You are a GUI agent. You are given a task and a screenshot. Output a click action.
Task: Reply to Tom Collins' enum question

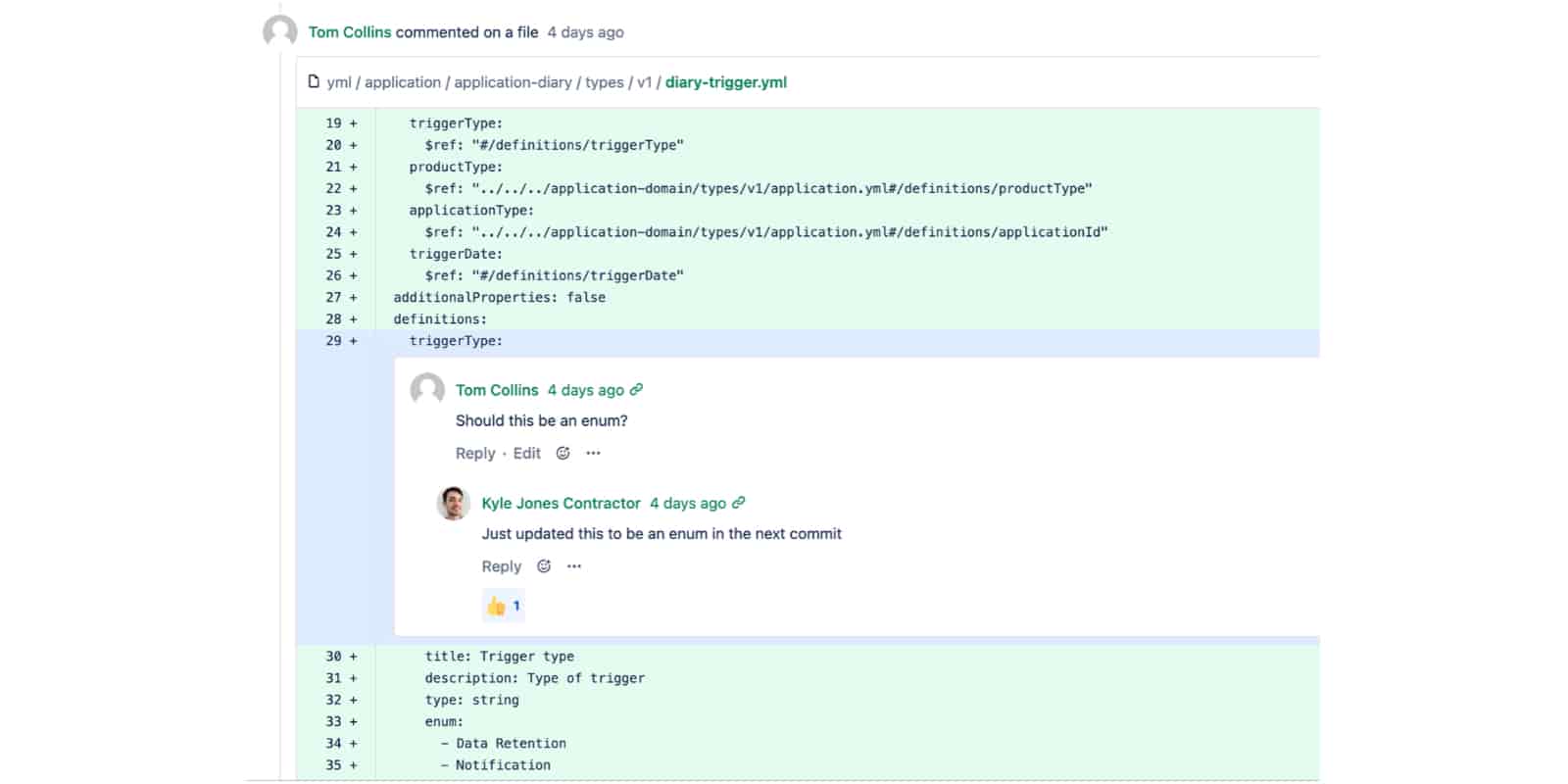point(475,453)
